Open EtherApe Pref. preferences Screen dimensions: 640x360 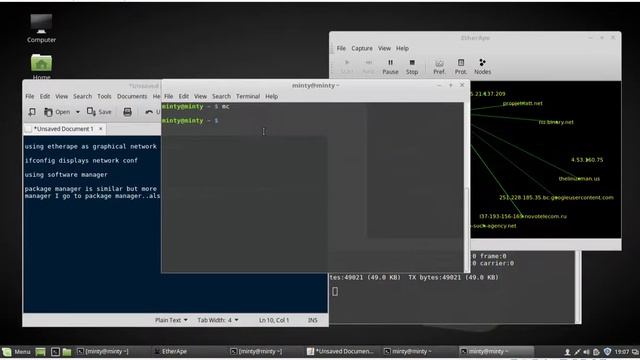coord(439,67)
